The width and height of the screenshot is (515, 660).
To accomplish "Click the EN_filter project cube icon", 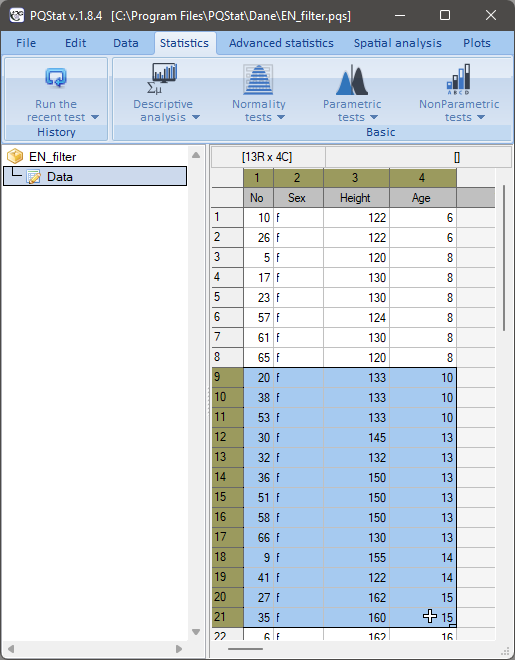I will [15, 157].
